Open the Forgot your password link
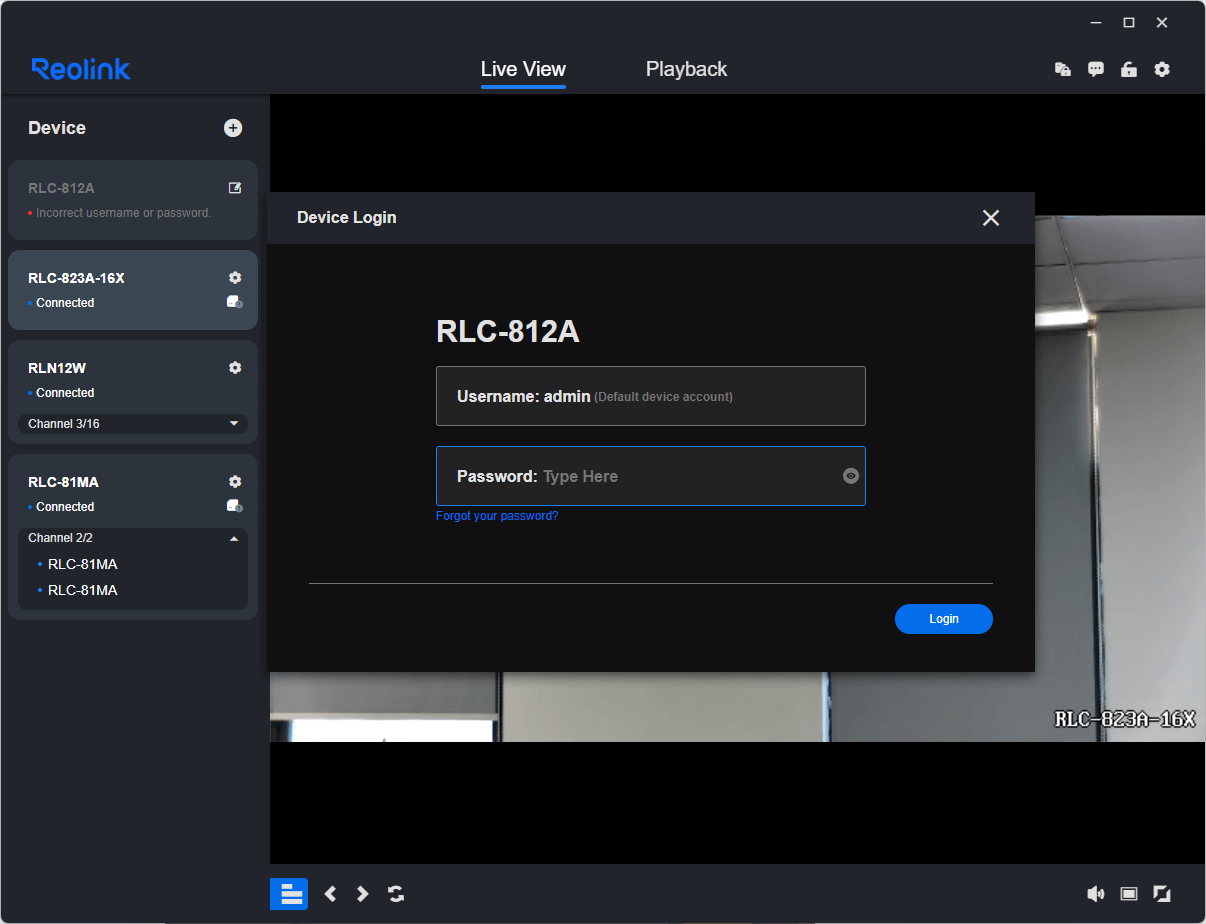The image size is (1206, 924). coord(497,516)
